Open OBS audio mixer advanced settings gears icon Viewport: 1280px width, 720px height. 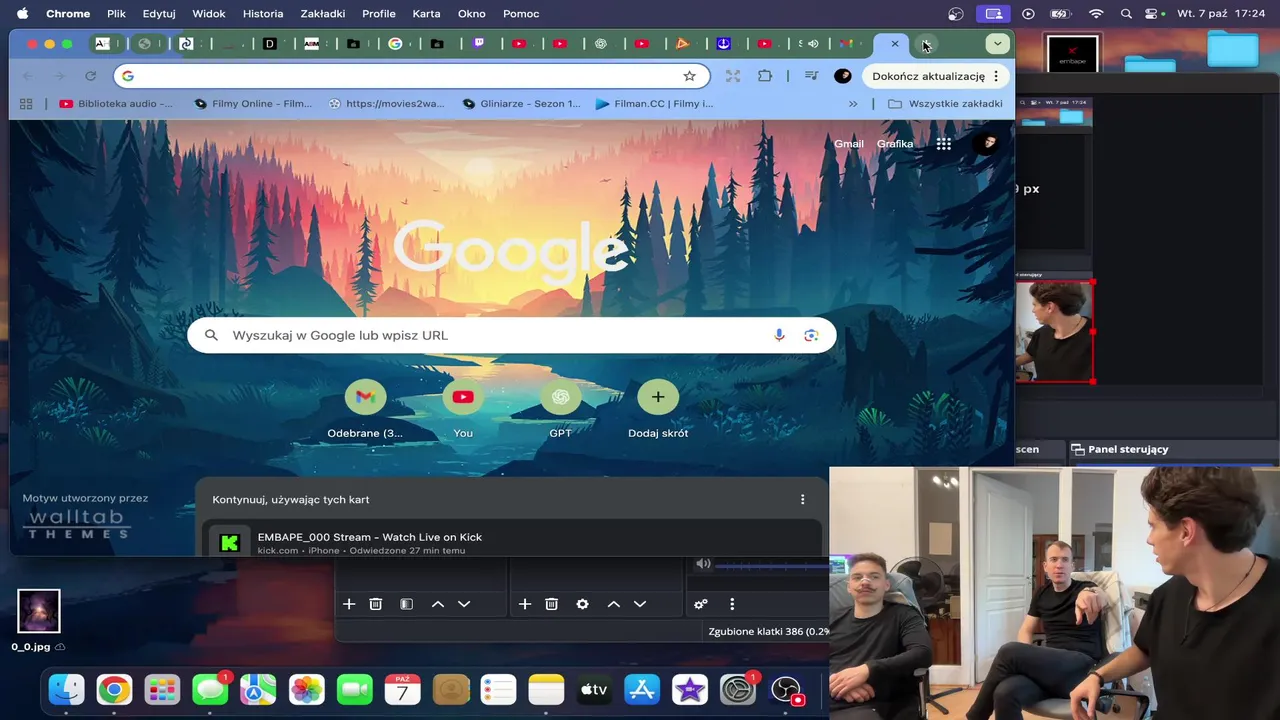pyautogui.click(x=701, y=604)
